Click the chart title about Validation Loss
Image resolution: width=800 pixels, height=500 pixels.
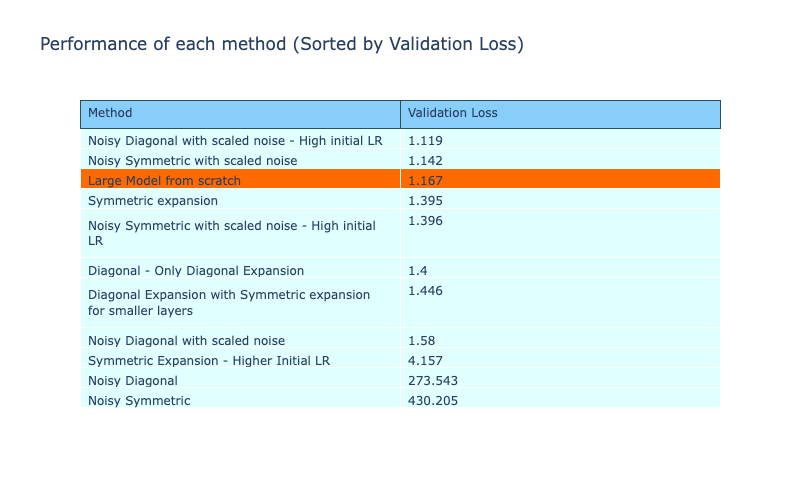(x=281, y=44)
